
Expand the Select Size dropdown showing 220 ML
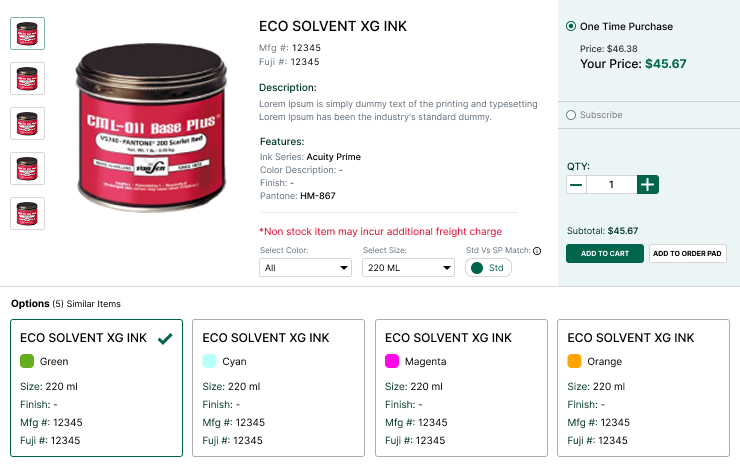pos(408,268)
